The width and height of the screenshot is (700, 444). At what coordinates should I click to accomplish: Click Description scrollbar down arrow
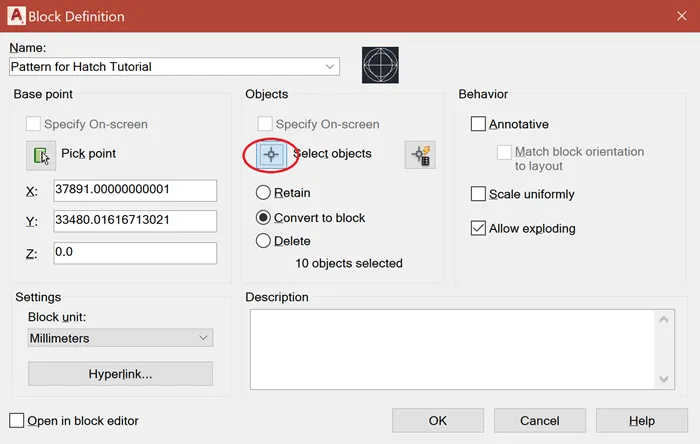[x=664, y=379]
